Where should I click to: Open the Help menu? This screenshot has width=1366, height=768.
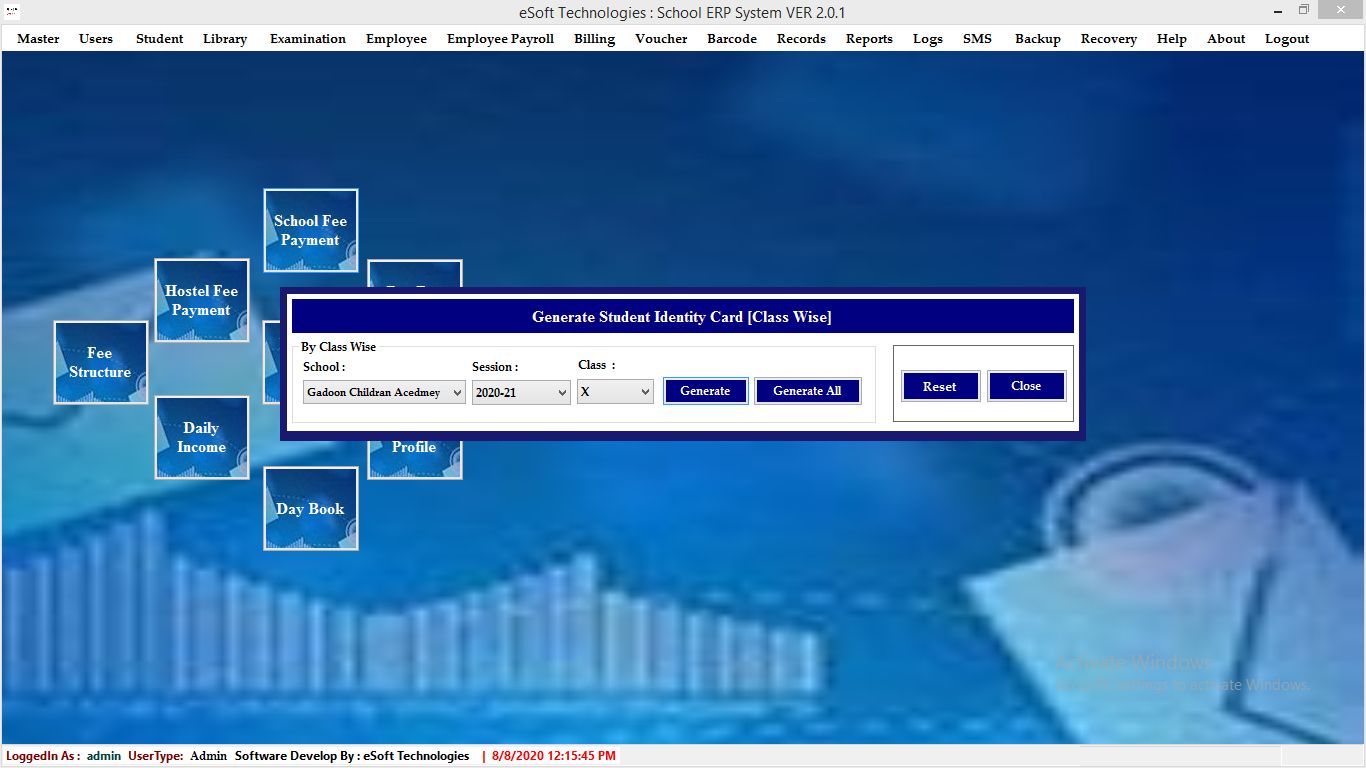pyautogui.click(x=1172, y=39)
